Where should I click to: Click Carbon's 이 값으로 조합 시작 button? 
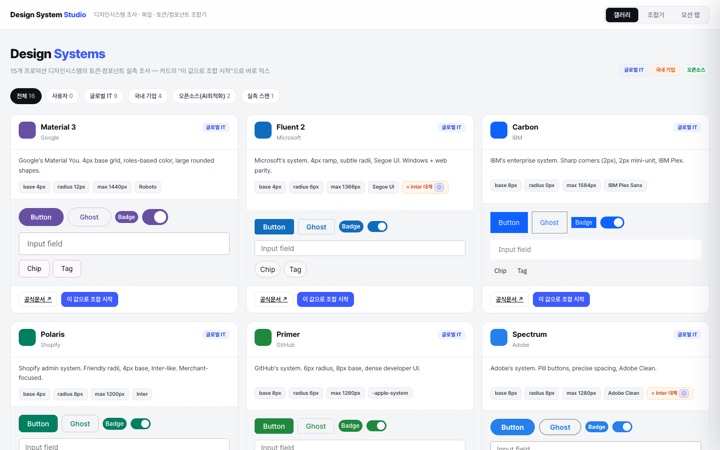(x=561, y=299)
